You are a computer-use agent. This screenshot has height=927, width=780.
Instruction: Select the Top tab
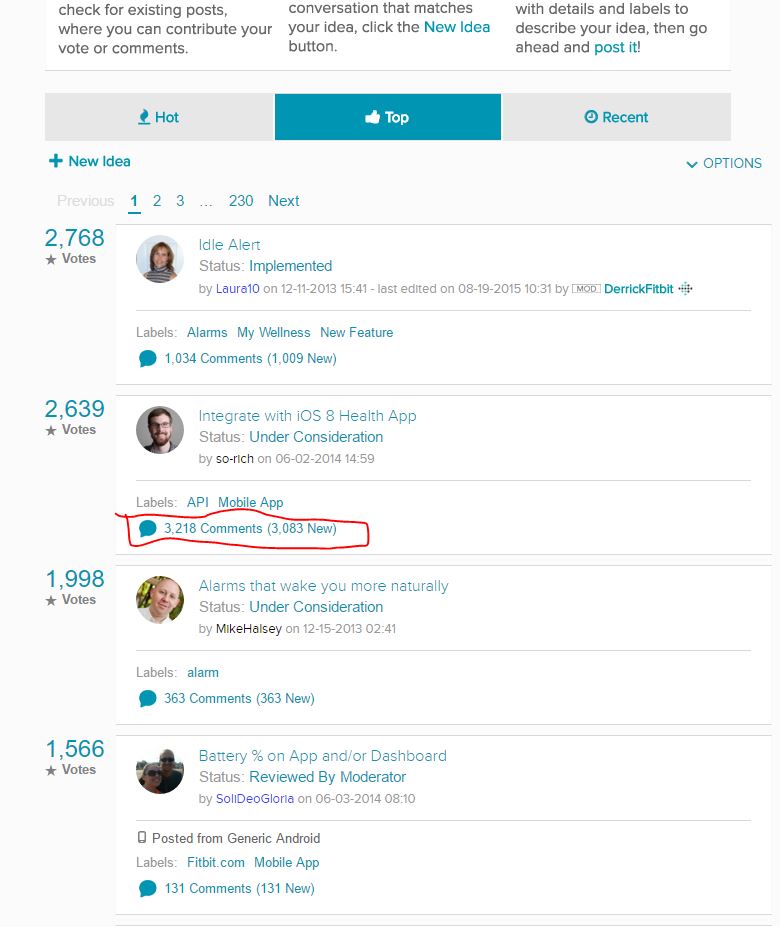click(387, 117)
